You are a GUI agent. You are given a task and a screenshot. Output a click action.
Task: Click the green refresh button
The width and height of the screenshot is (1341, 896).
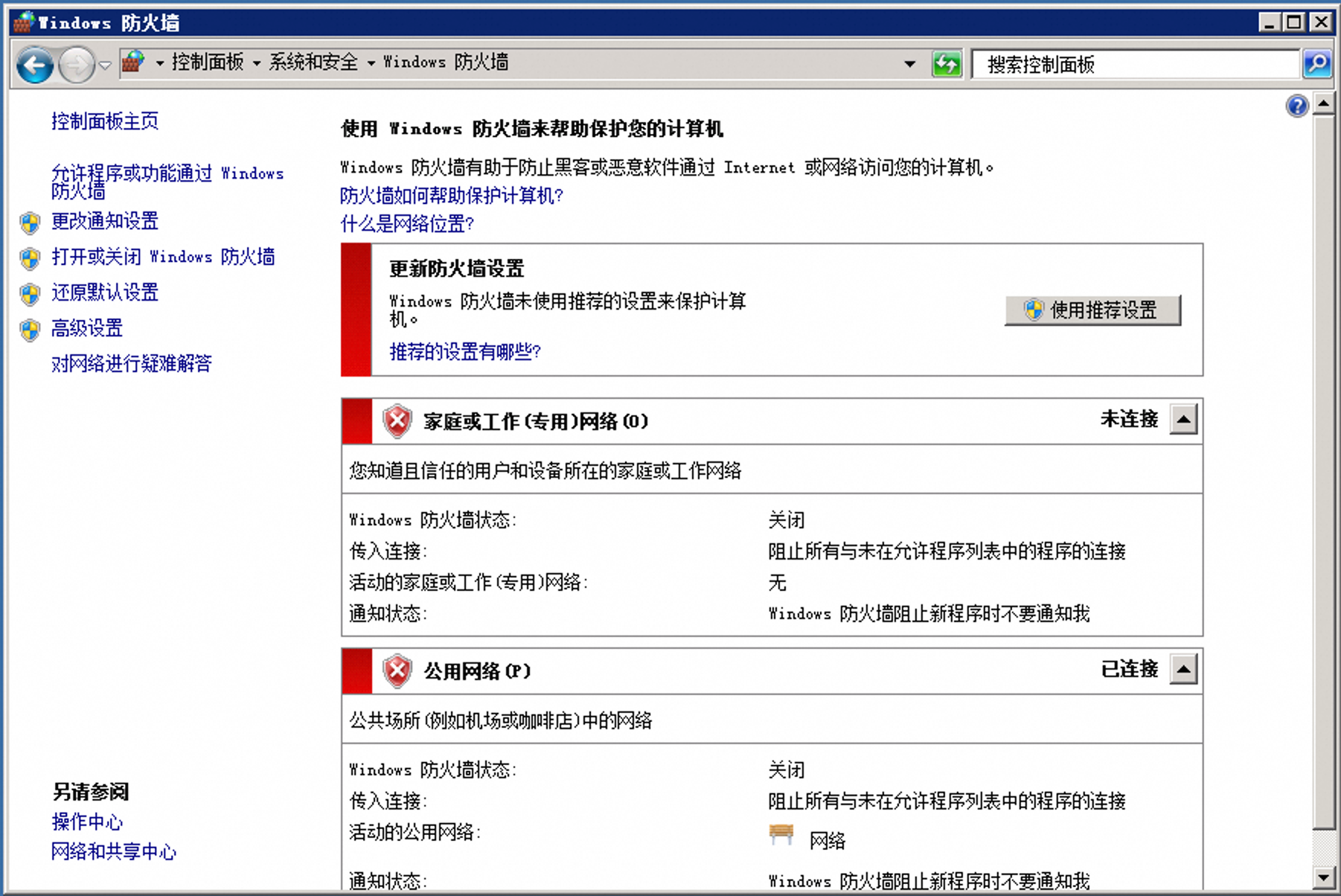click(947, 64)
